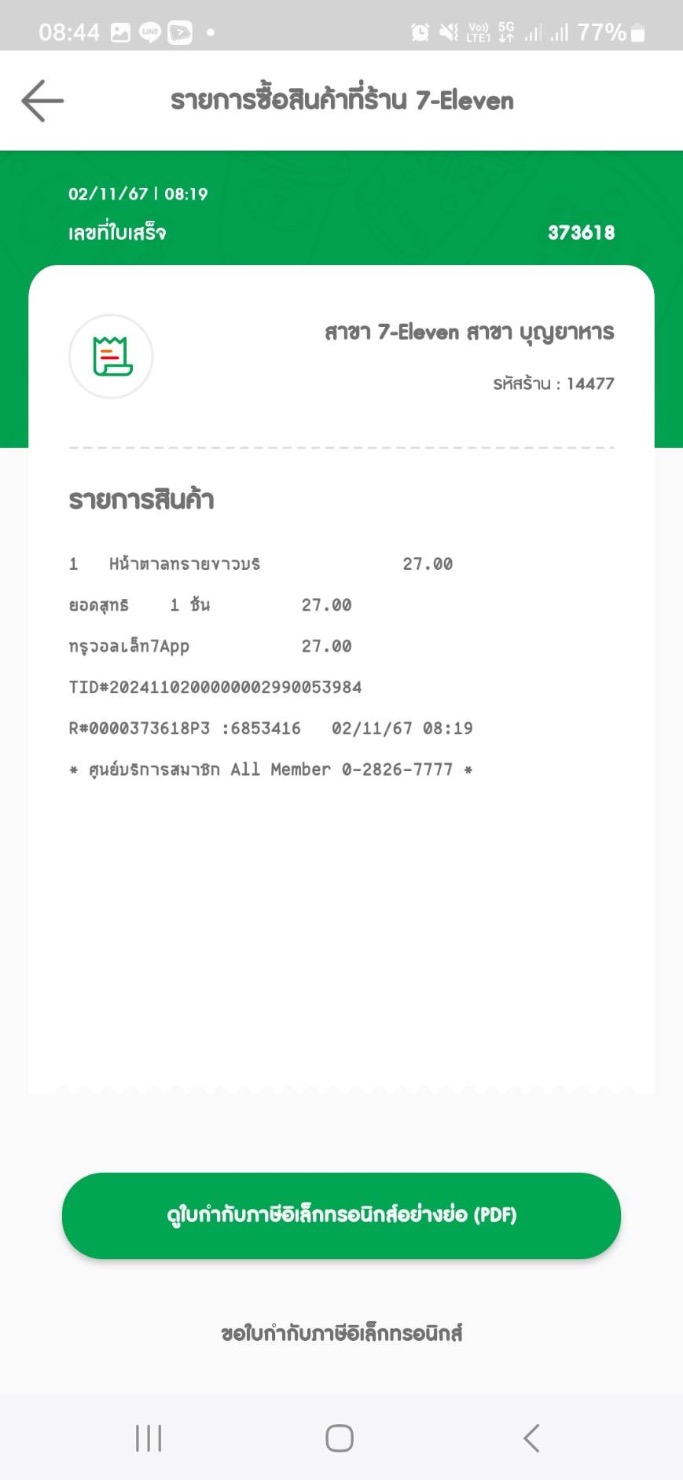Open recent apps navigation button
683x1480 pixels.
[148, 1438]
